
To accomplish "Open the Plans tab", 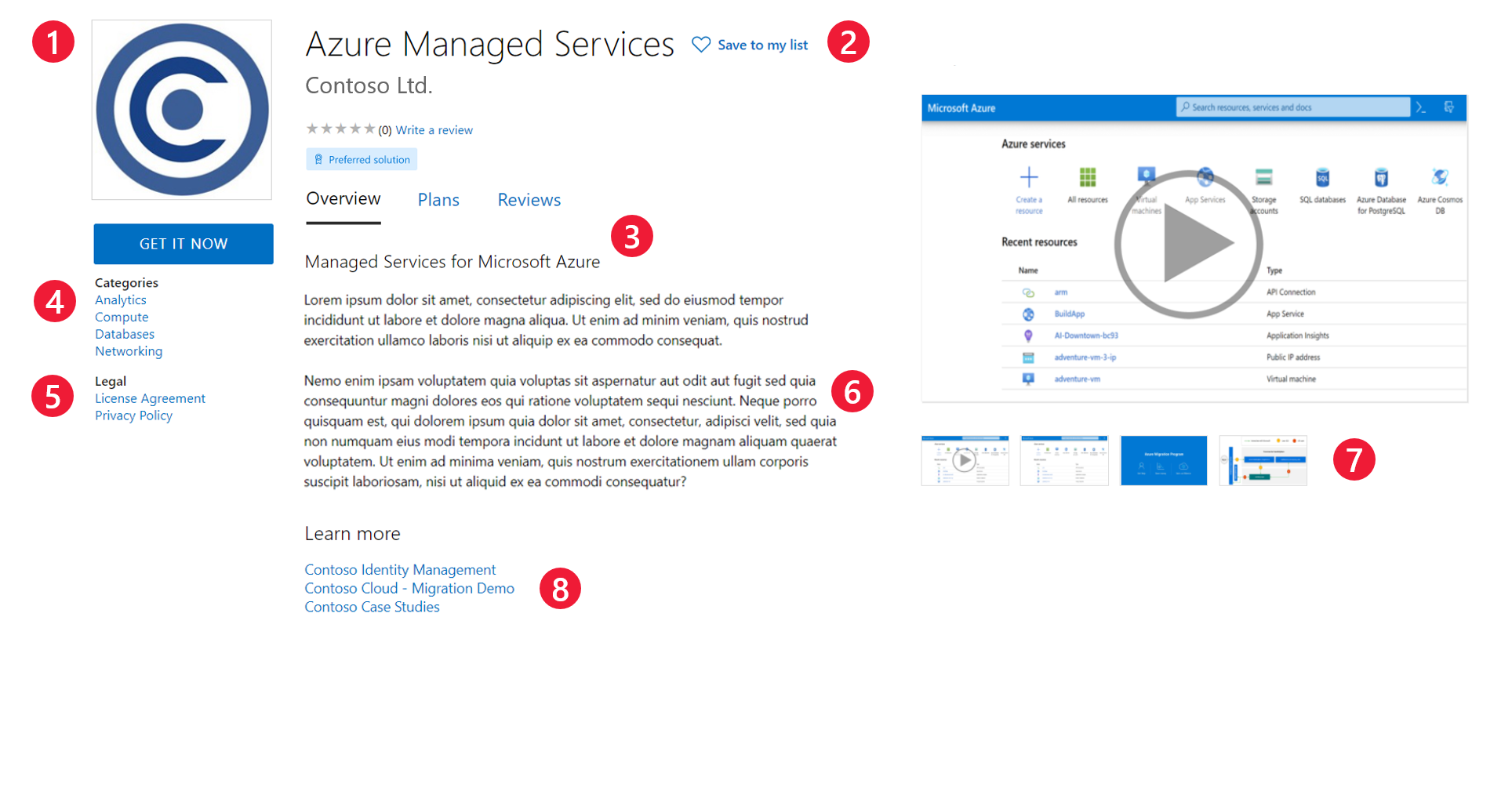I will point(438,200).
